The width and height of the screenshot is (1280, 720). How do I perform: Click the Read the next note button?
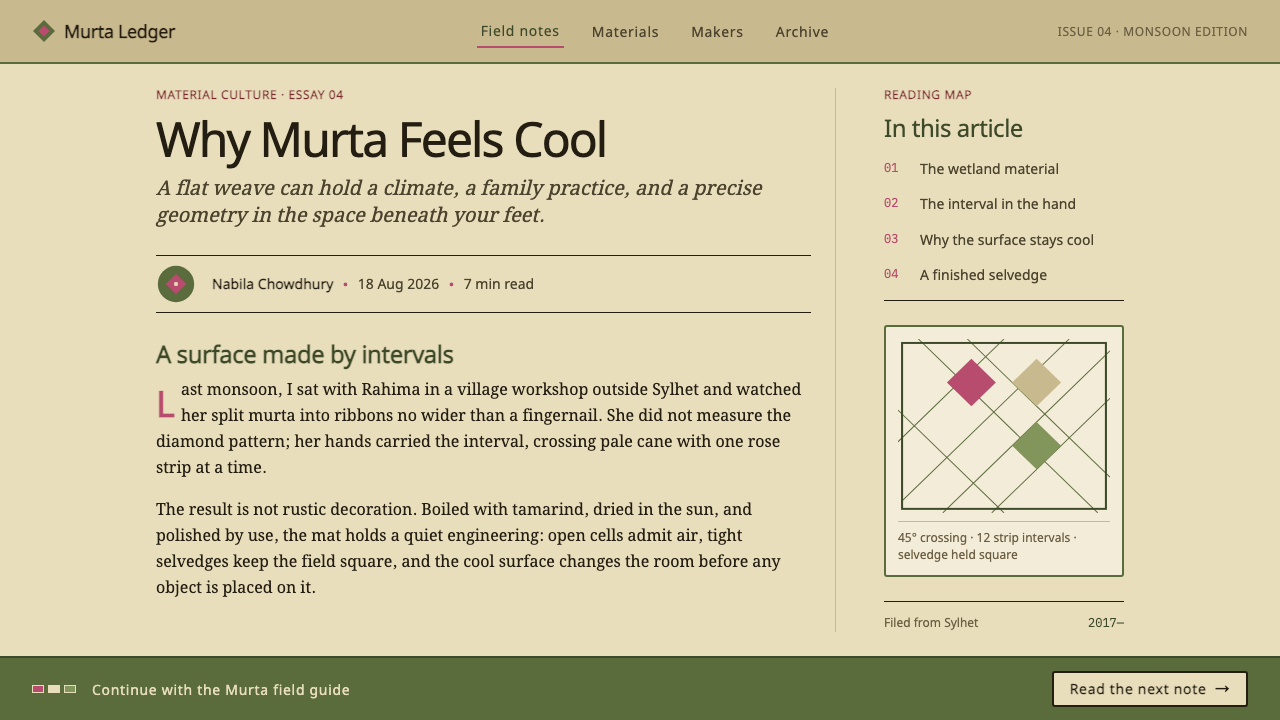tap(1150, 689)
